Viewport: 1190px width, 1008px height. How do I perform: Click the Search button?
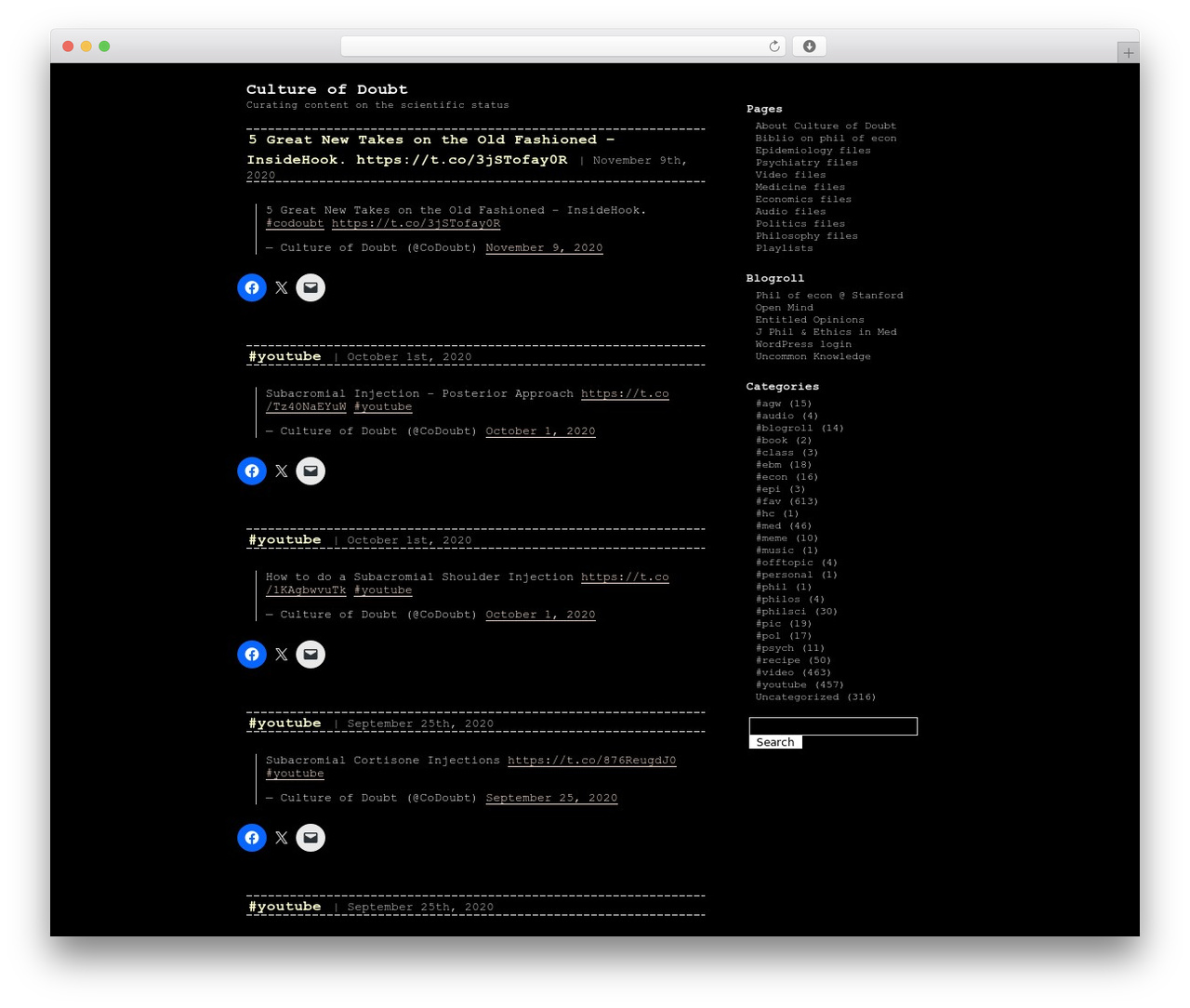coord(775,742)
